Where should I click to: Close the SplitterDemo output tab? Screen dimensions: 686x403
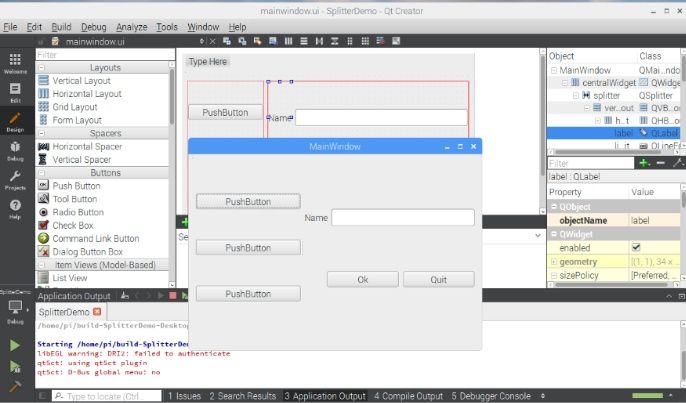tap(97, 312)
